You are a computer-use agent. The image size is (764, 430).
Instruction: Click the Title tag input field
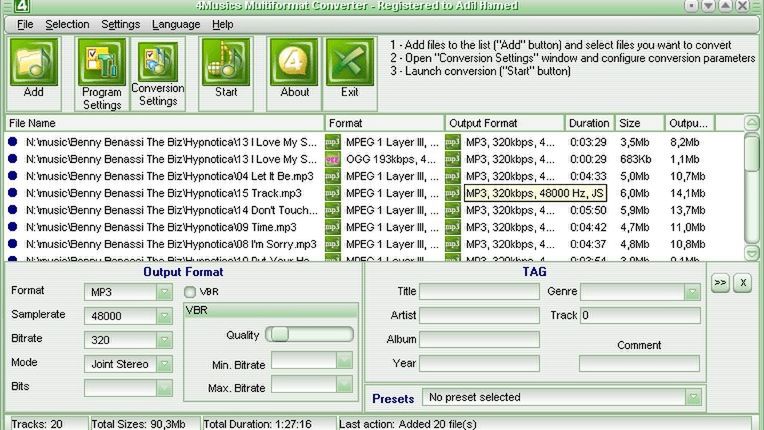click(478, 292)
